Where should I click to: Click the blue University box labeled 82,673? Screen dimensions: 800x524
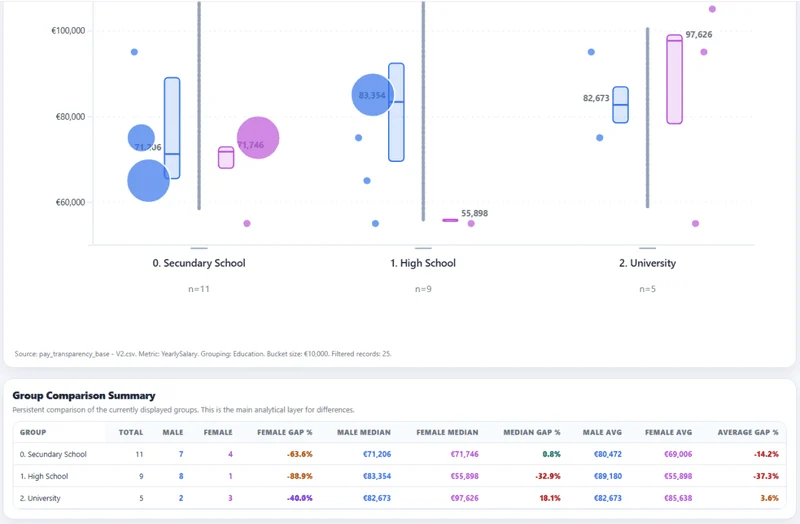pyautogui.click(x=620, y=105)
